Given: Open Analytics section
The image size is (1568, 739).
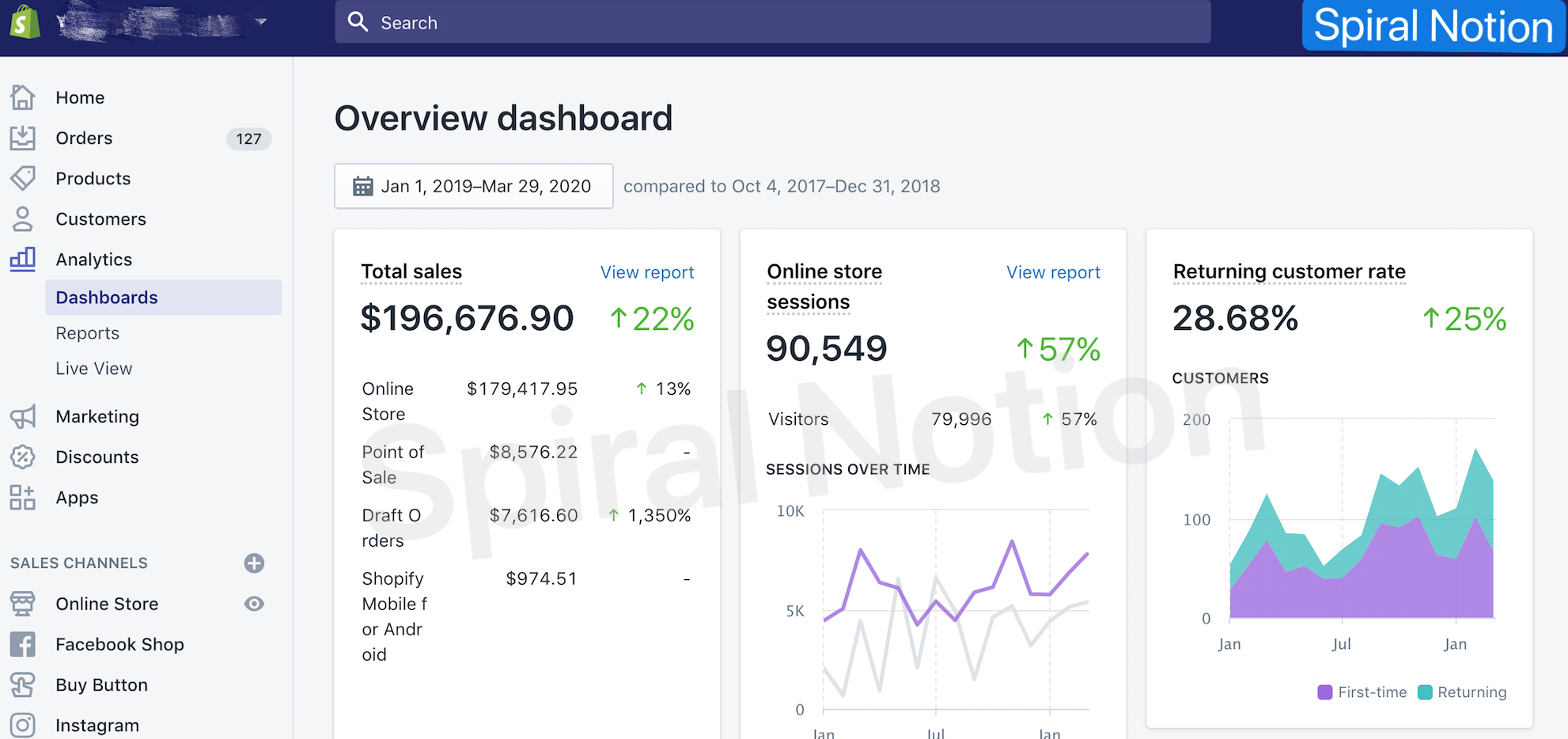Looking at the screenshot, I should click(x=94, y=260).
